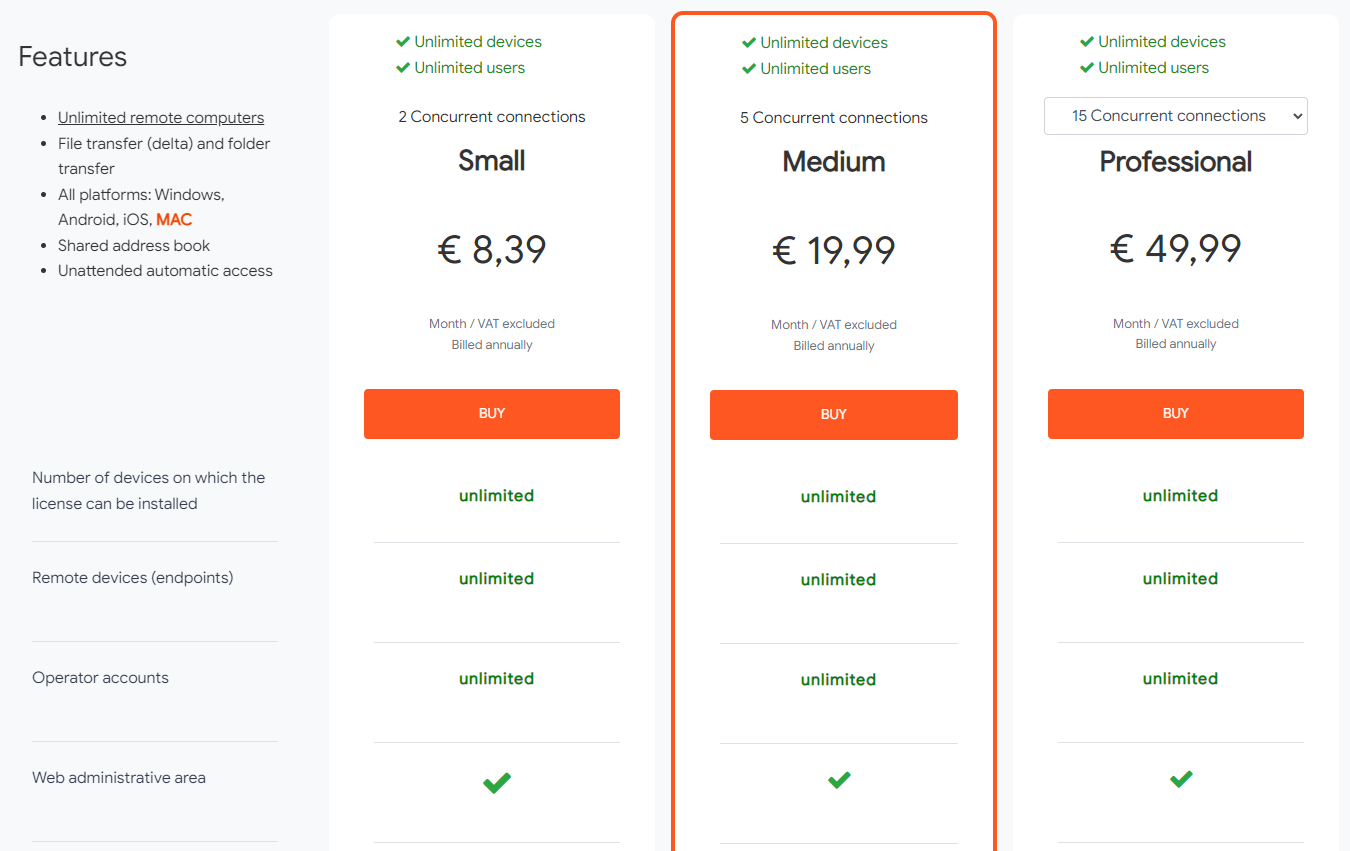Click the MAC platform link
Screen dimensions: 1350x851
pyautogui.click(x=174, y=220)
